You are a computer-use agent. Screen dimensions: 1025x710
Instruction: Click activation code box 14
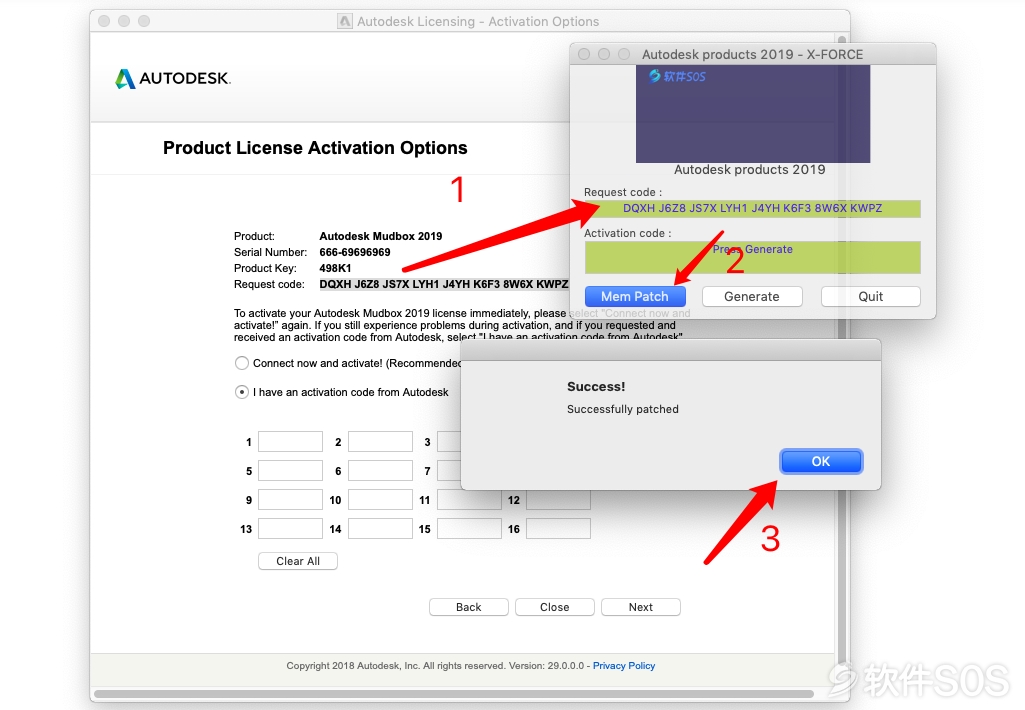click(x=380, y=528)
